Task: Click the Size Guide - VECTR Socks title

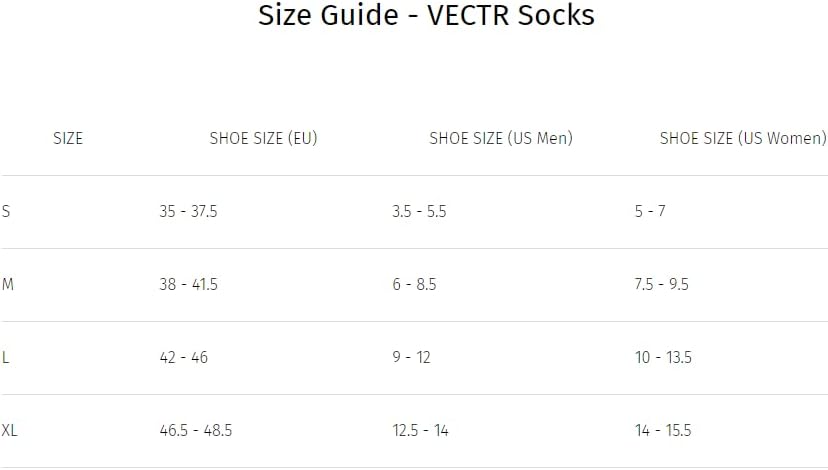Action: (x=426, y=15)
